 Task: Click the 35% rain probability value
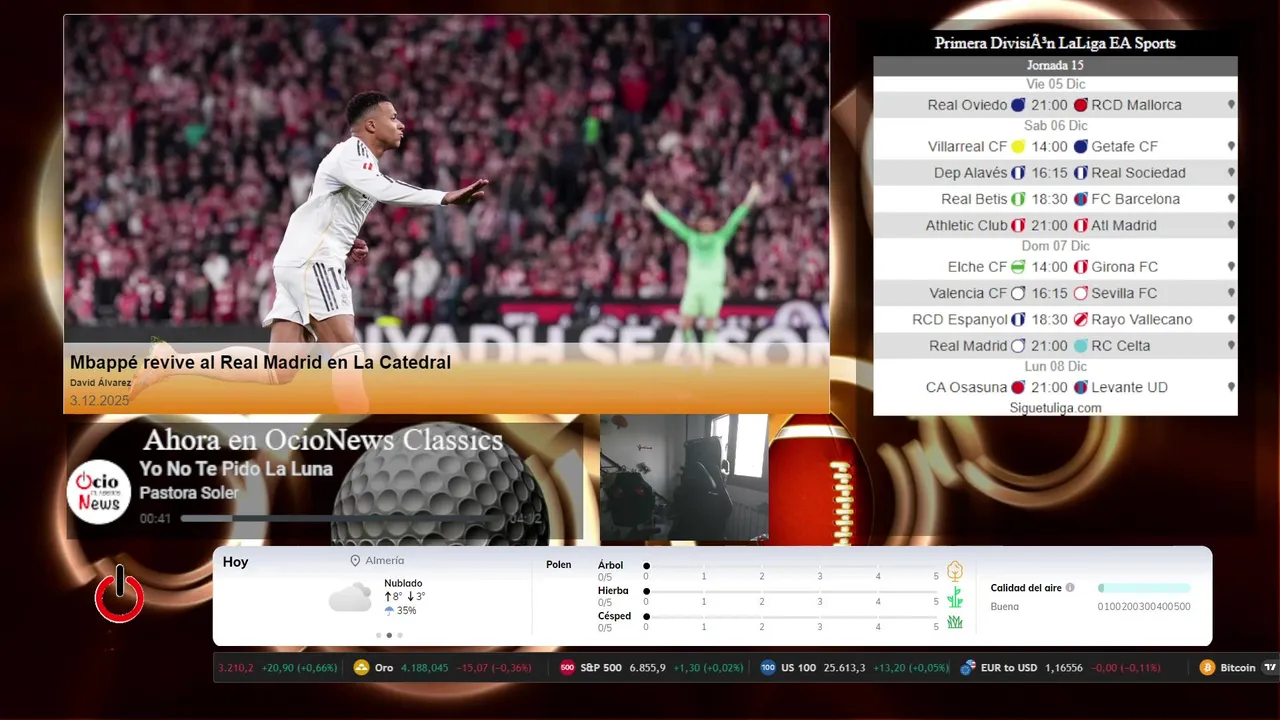[x=406, y=611]
